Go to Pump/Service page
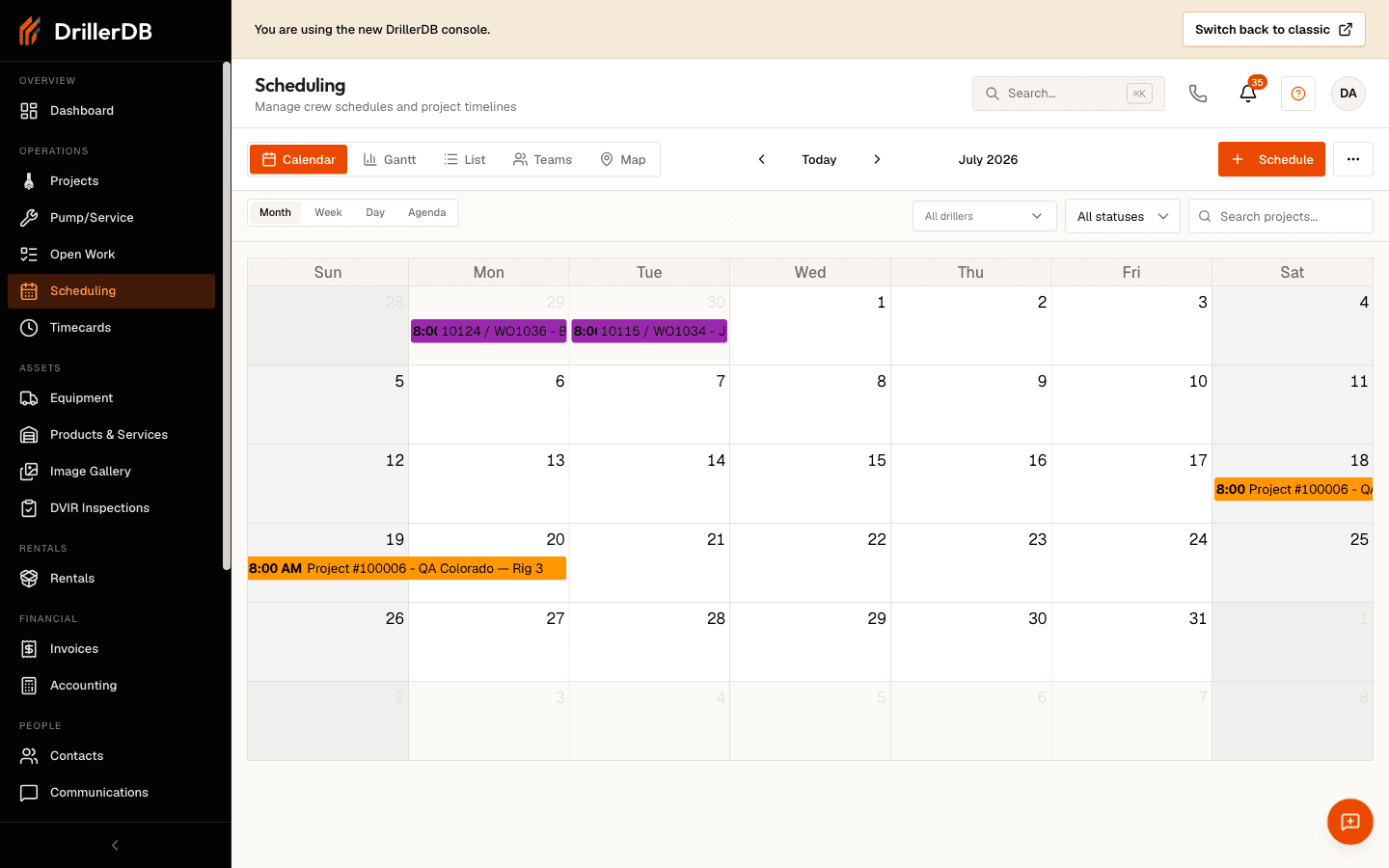This screenshot has width=1389, height=868. 111,218
